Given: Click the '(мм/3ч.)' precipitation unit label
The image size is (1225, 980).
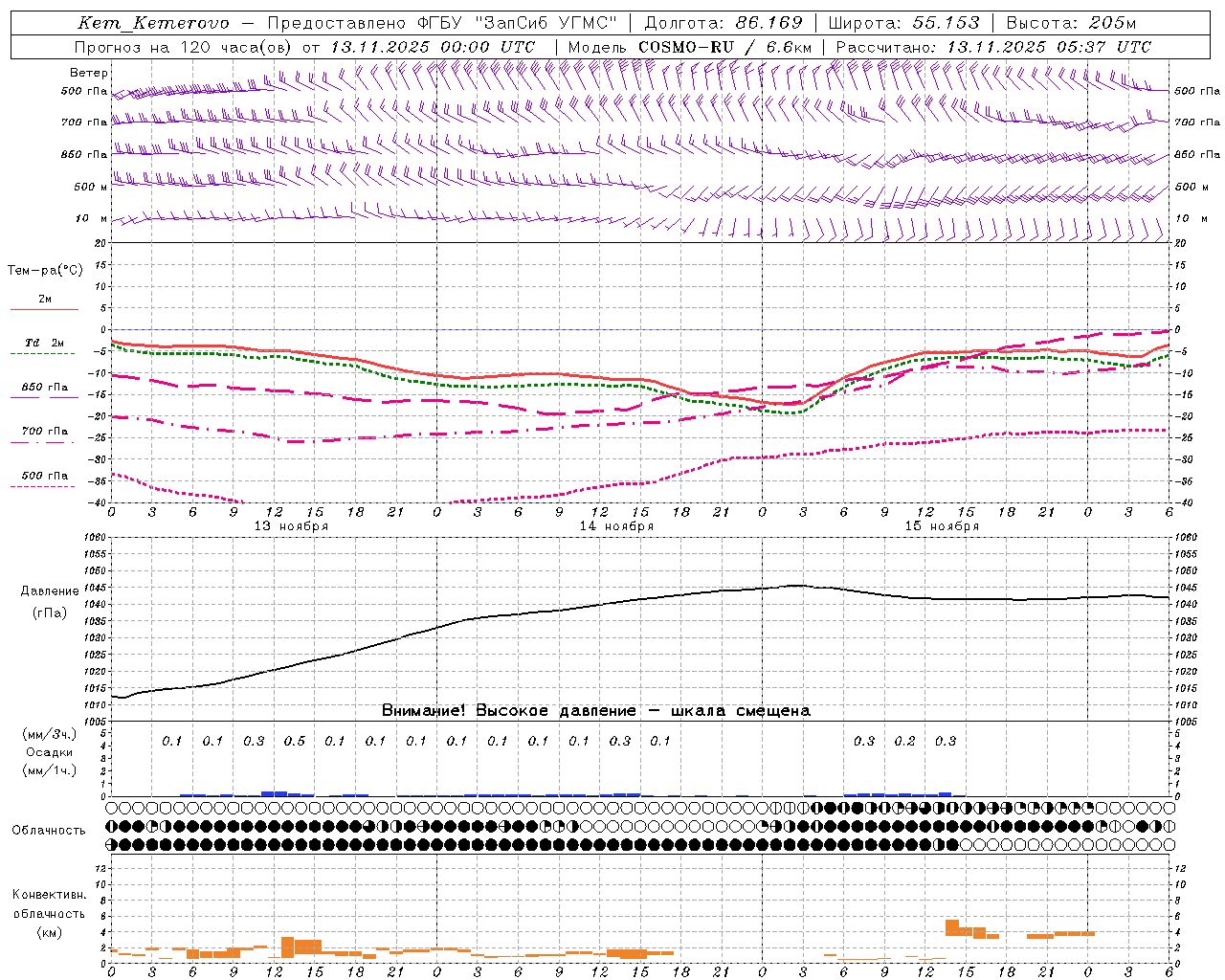Looking at the screenshot, I should coord(50,734).
